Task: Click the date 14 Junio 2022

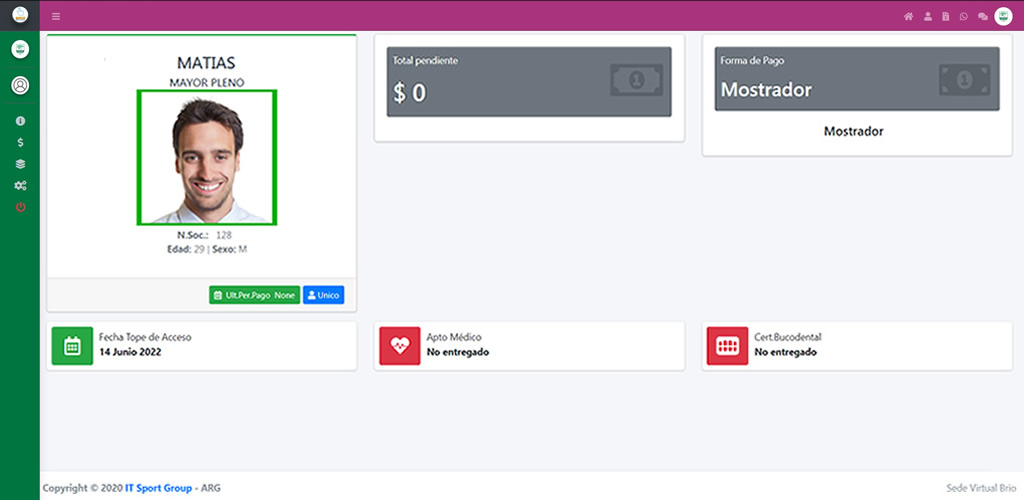Action: (x=130, y=352)
